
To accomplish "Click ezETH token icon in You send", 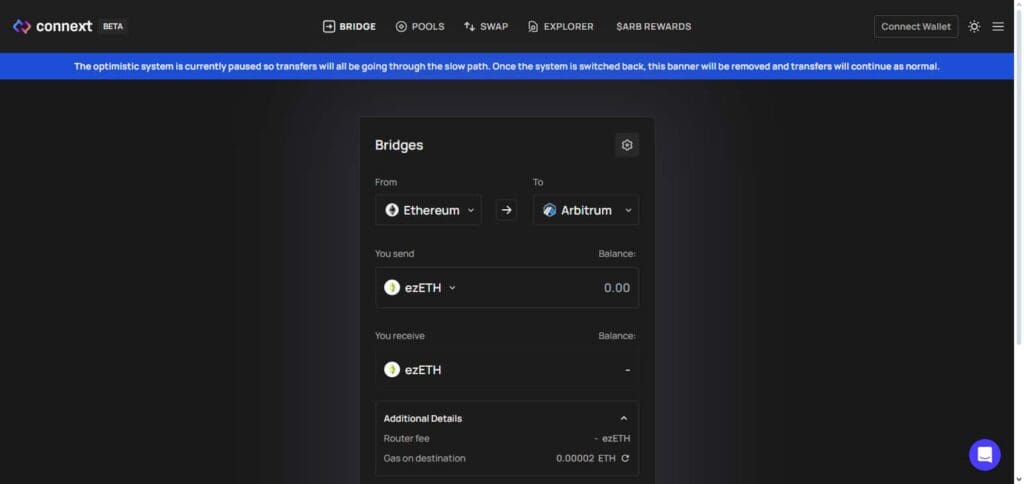I will coord(392,287).
